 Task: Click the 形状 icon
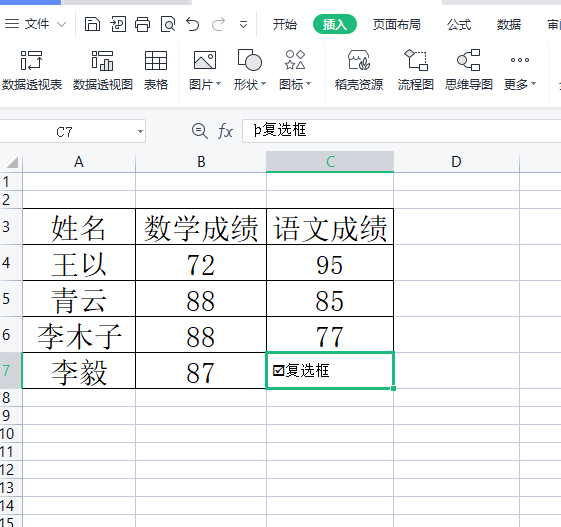pos(250,60)
